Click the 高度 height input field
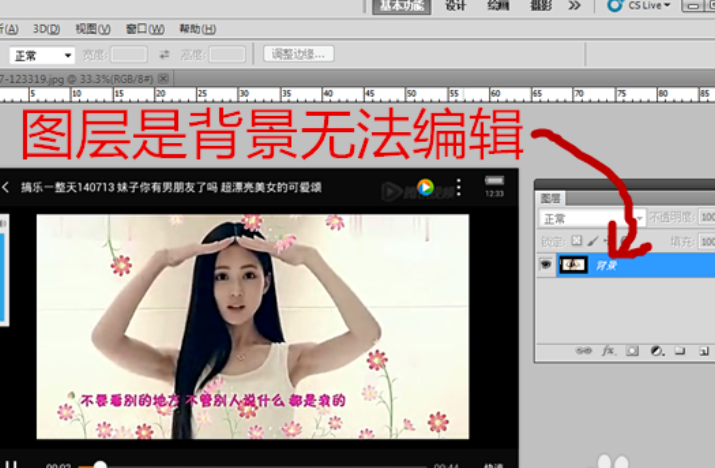This screenshot has height=468, width=715. [228, 55]
